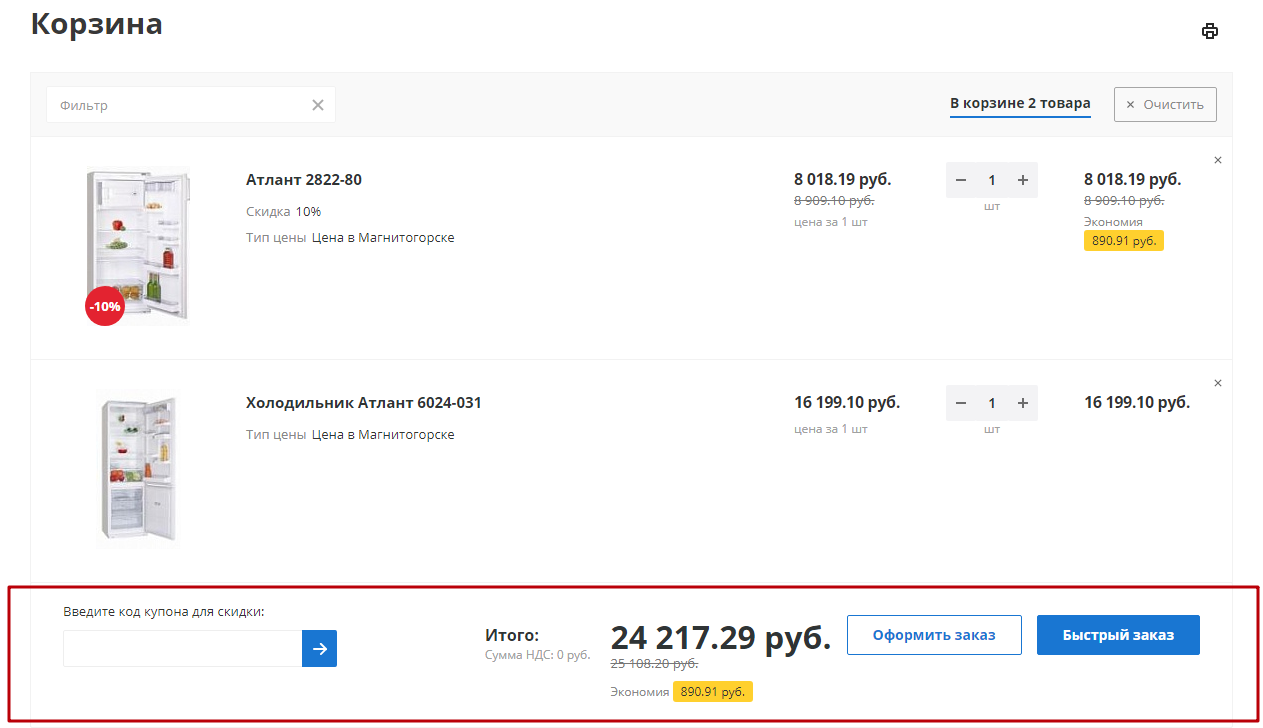Viewport: 1263px width, 728px height.
Task: Remove Холодильник Атлант 6024-031 from cart
Action: [1217, 383]
